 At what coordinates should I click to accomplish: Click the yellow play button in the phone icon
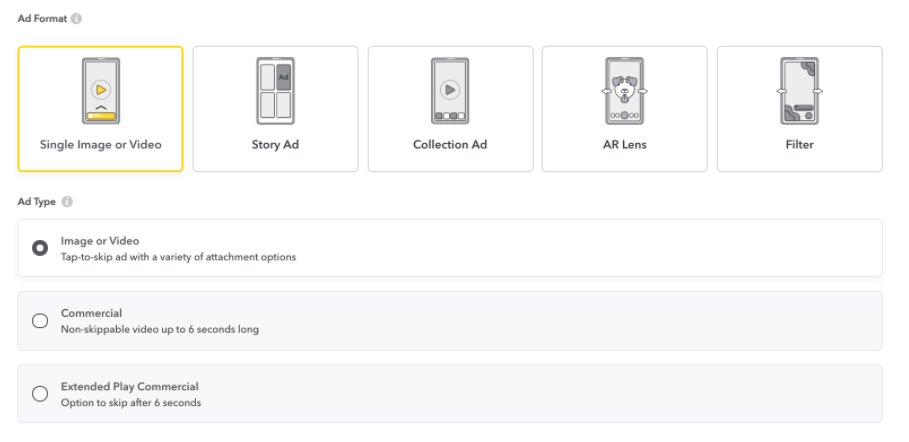tap(101, 90)
